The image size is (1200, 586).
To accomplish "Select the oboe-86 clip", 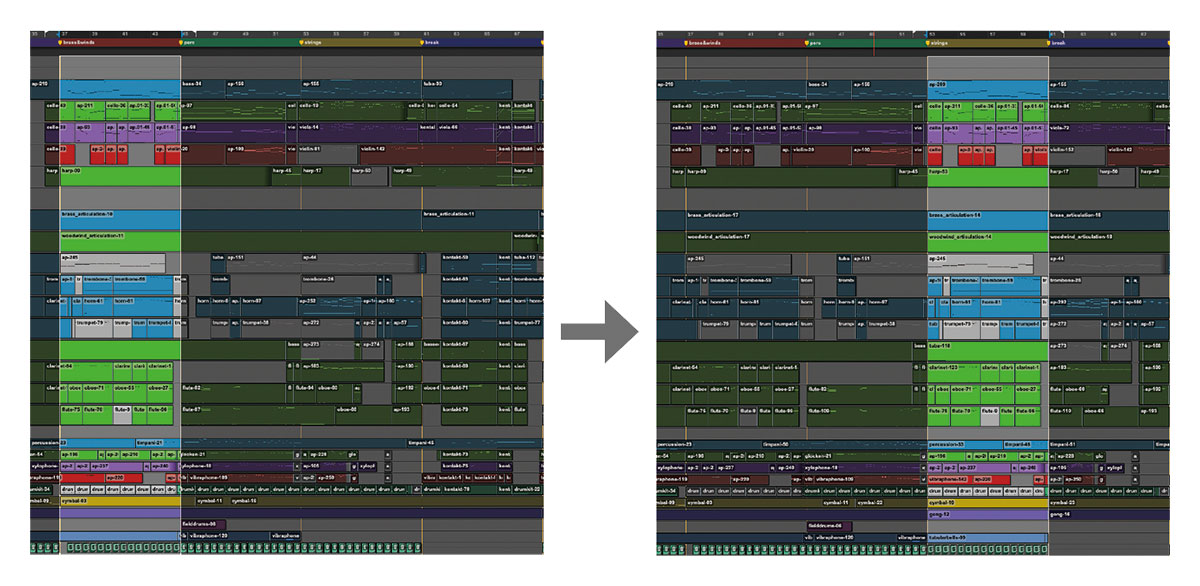I will pos(364,415).
